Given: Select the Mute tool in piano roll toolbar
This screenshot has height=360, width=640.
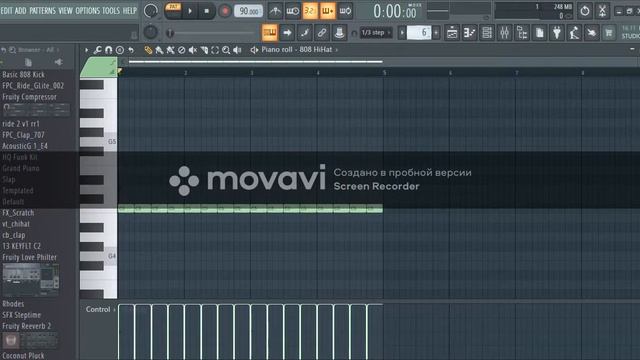Looking at the screenshot, I should click(x=193, y=50).
